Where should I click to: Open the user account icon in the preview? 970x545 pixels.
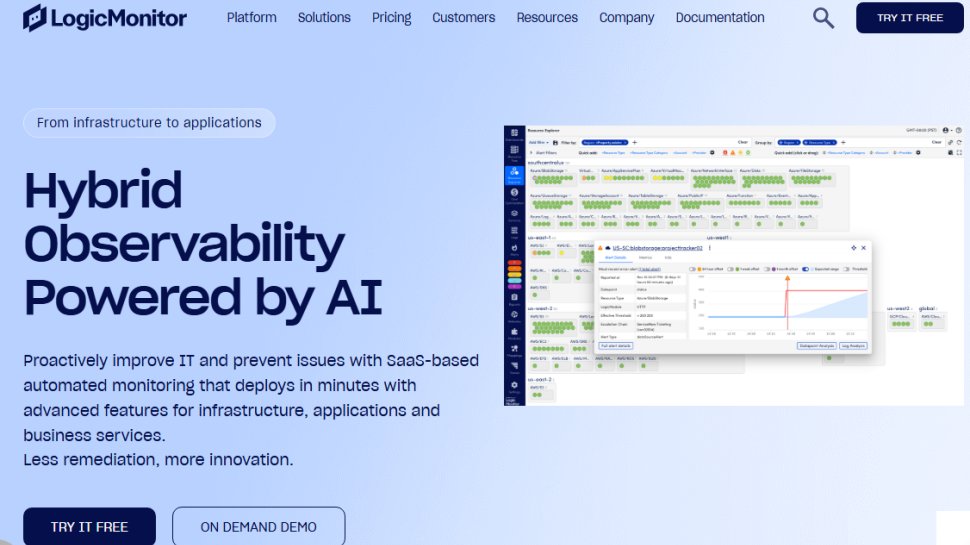[x=946, y=131]
